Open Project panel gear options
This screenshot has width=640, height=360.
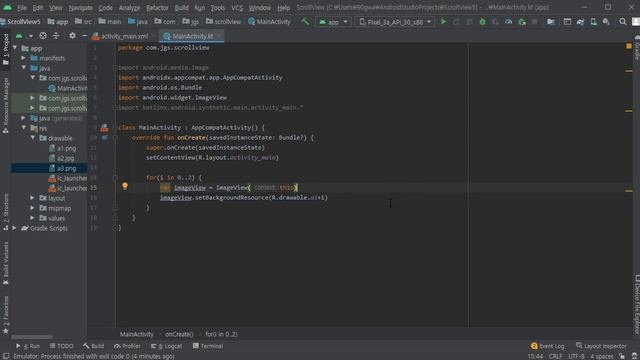pyautogui.click(x=72, y=36)
